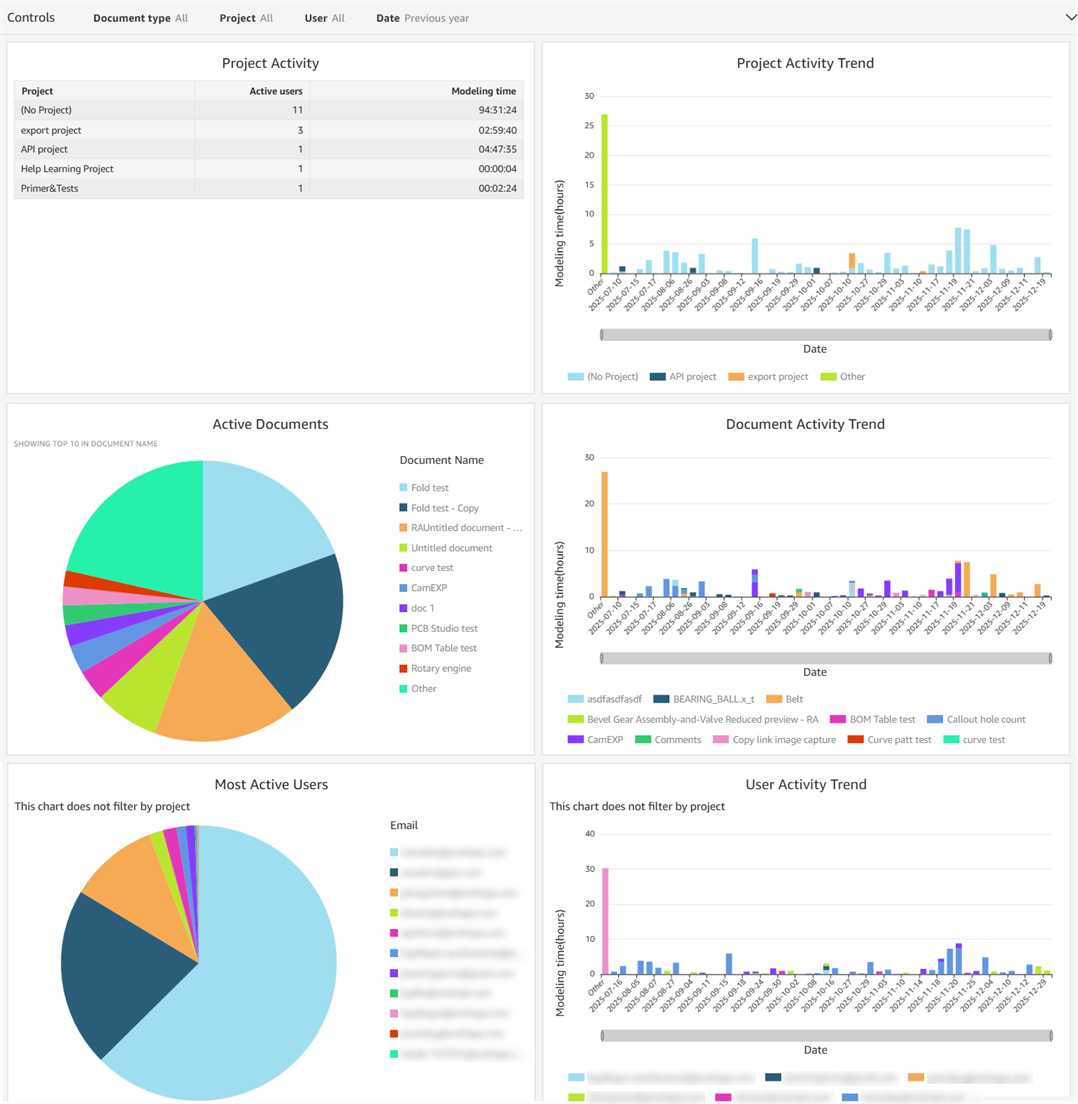Click the Project Activity Trend date scrollbar

click(x=826, y=335)
